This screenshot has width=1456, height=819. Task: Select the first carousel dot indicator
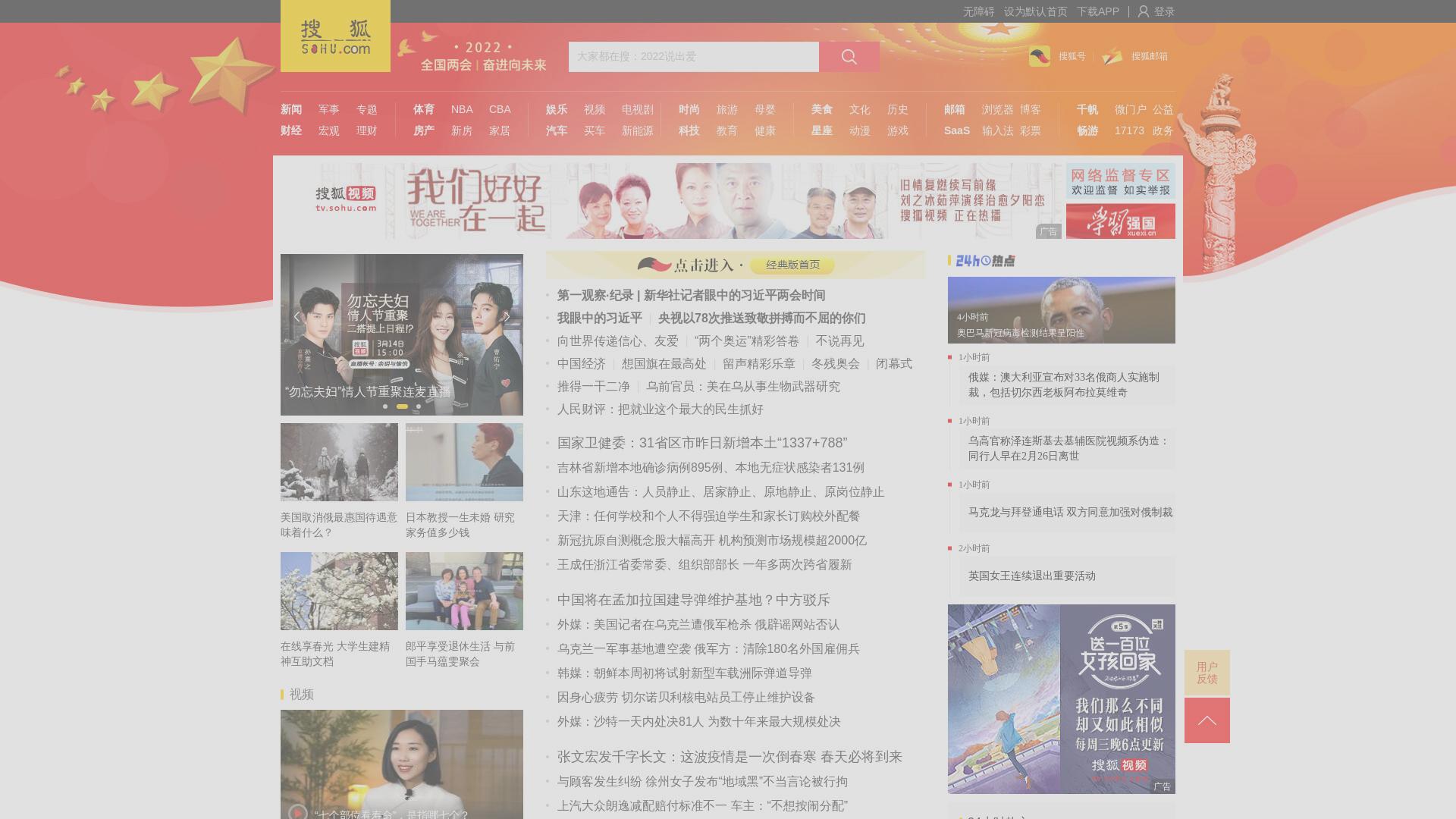(385, 406)
